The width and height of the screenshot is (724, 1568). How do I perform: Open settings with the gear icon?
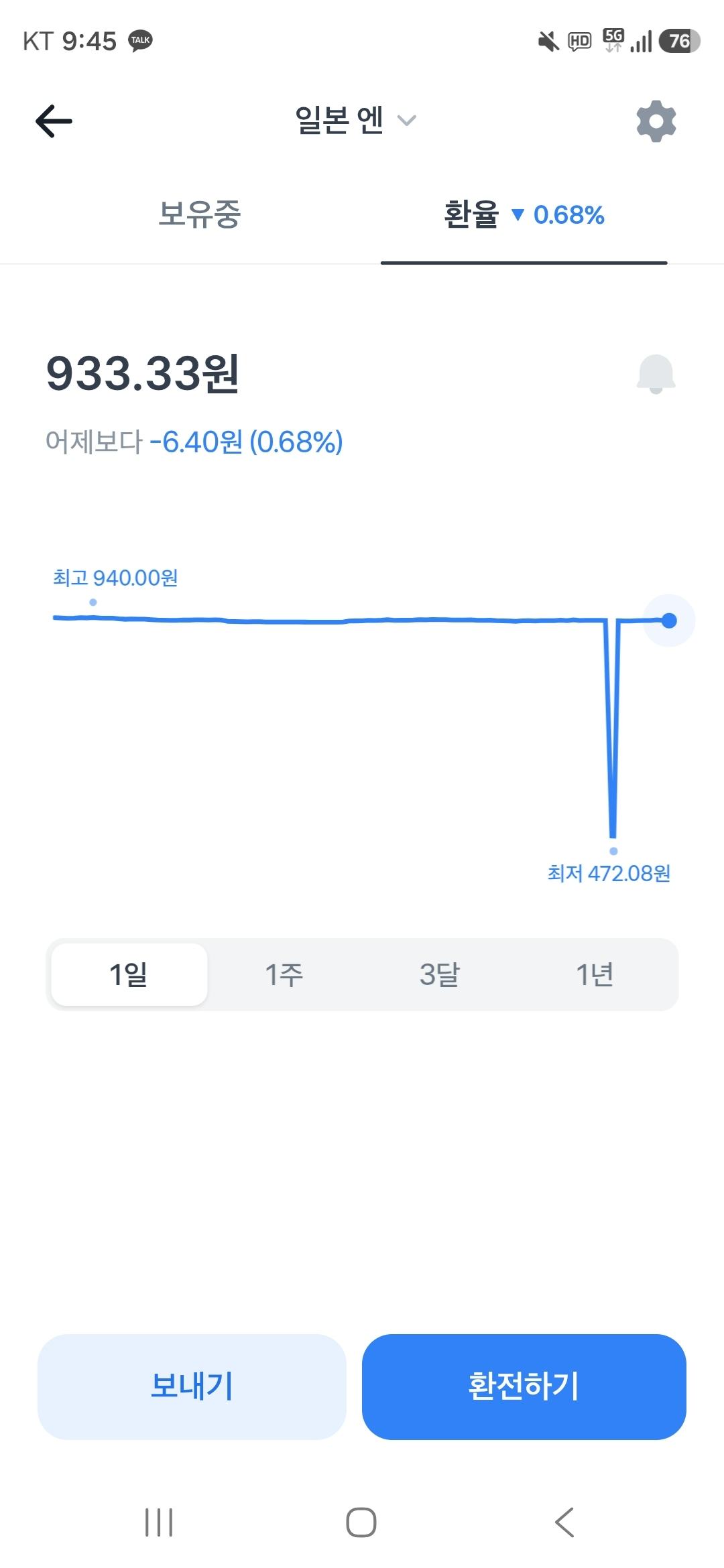pyautogui.click(x=656, y=121)
